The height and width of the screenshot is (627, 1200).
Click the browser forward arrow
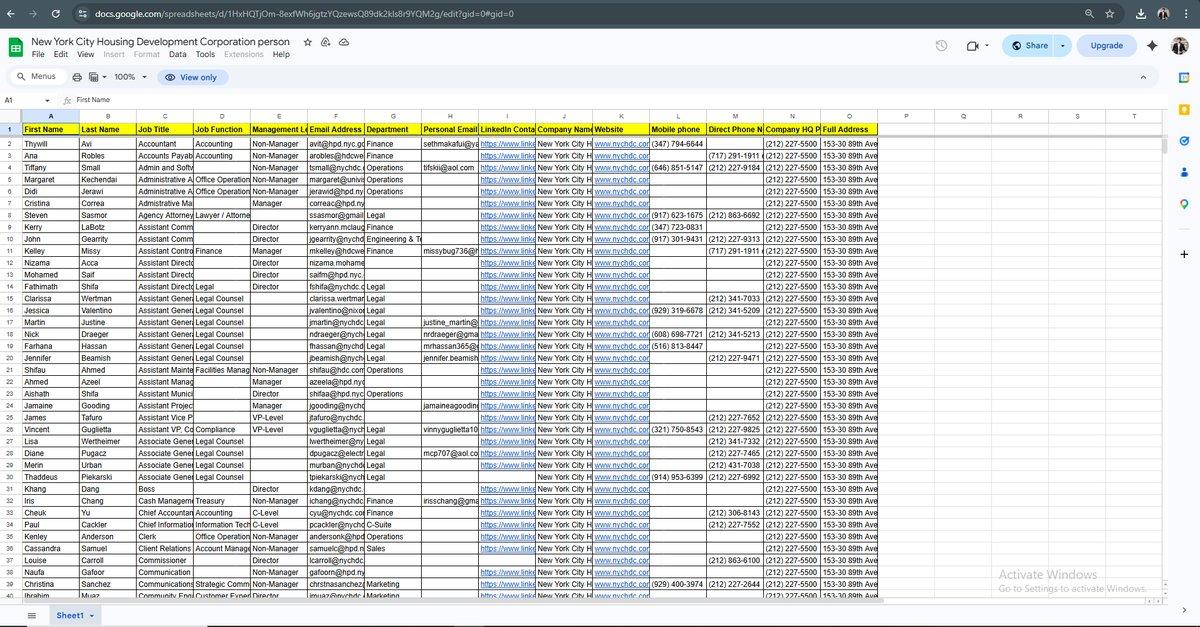point(33,14)
